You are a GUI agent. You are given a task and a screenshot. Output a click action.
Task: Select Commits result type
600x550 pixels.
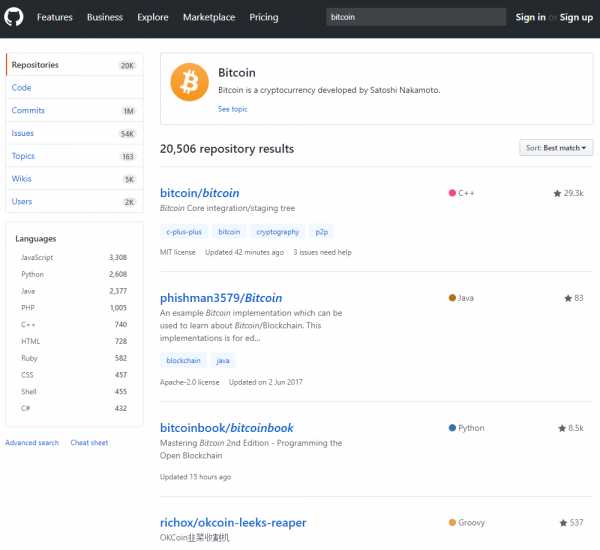click(75, 111)
